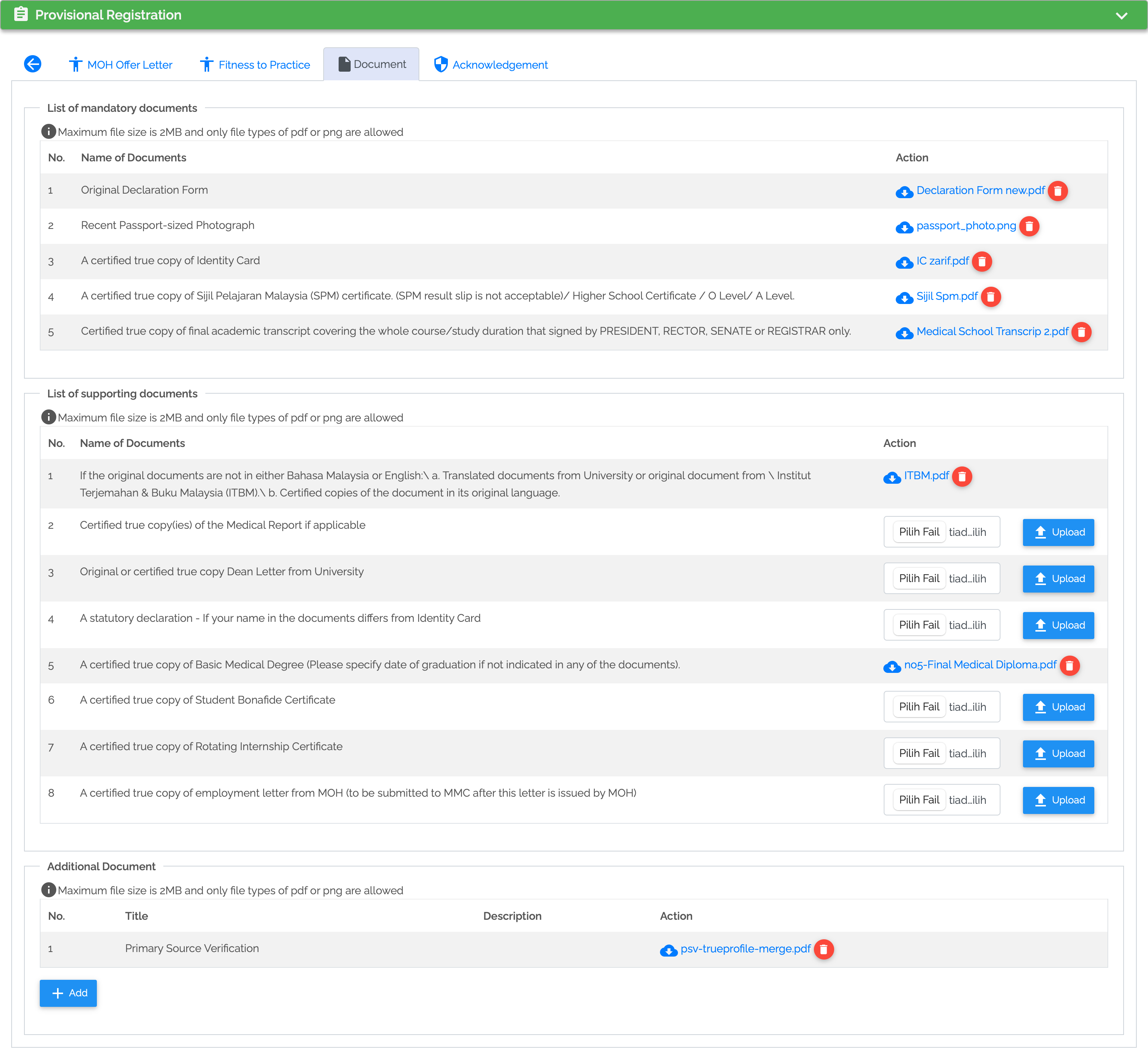Delete the IC zarif.pdf file
The image size is (1148, 1059).
[981, 261]
